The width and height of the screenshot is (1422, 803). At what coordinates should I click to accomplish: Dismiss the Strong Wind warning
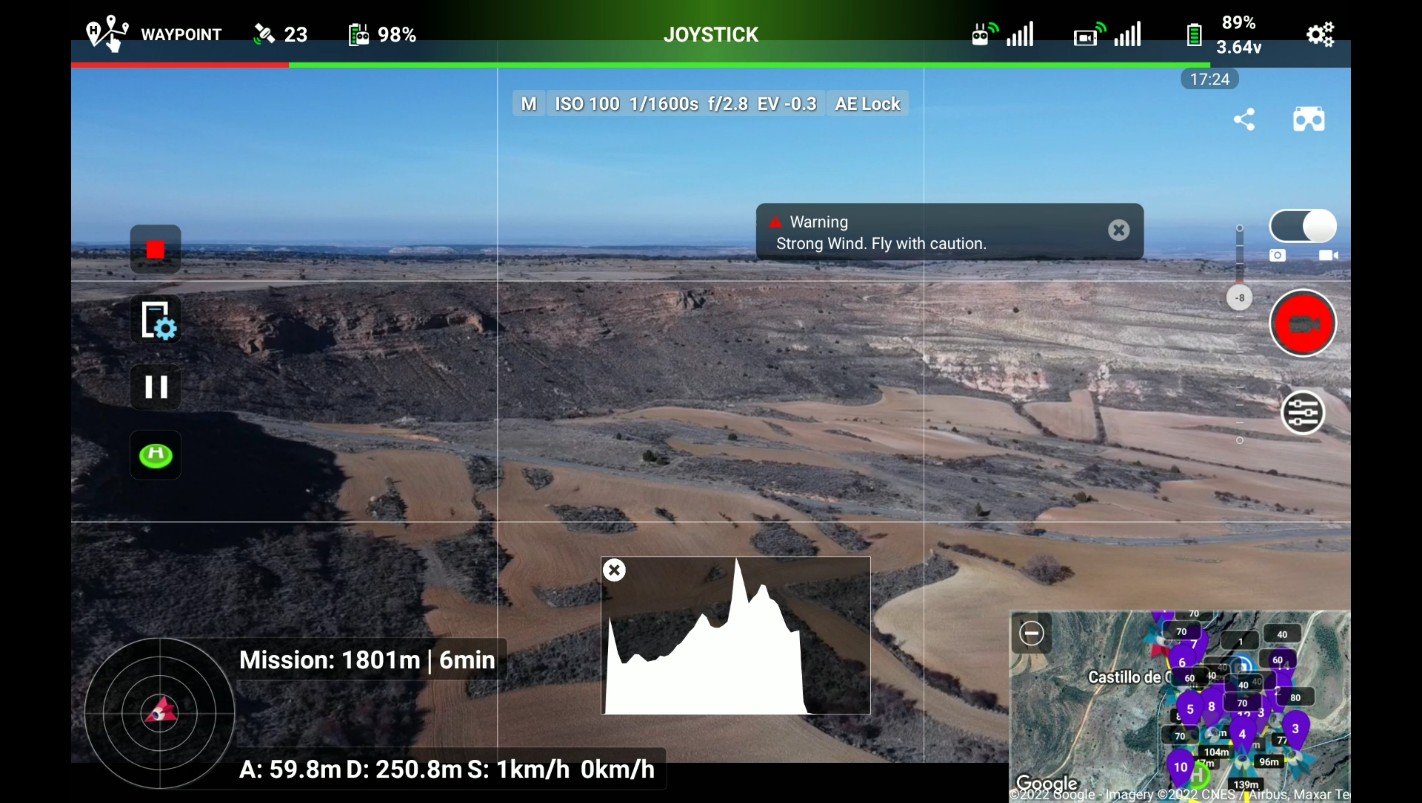pos(1117,230)
